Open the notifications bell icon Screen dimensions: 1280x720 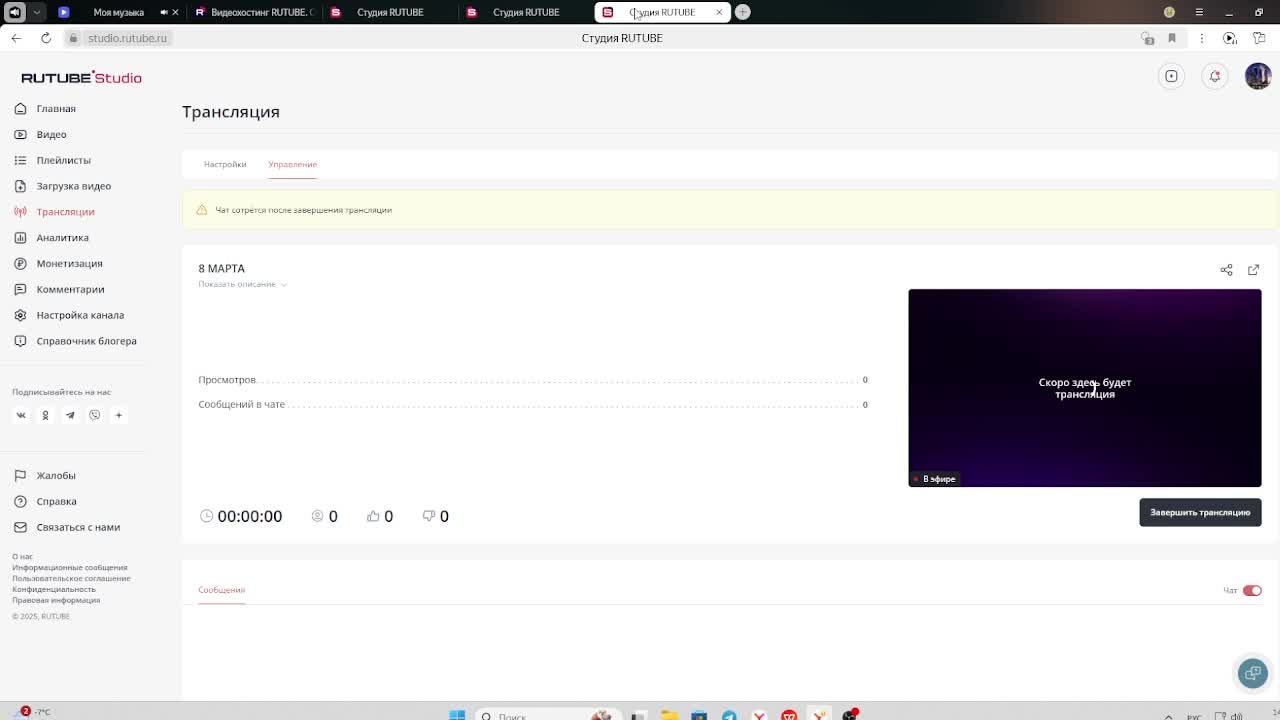point(1215,76)
